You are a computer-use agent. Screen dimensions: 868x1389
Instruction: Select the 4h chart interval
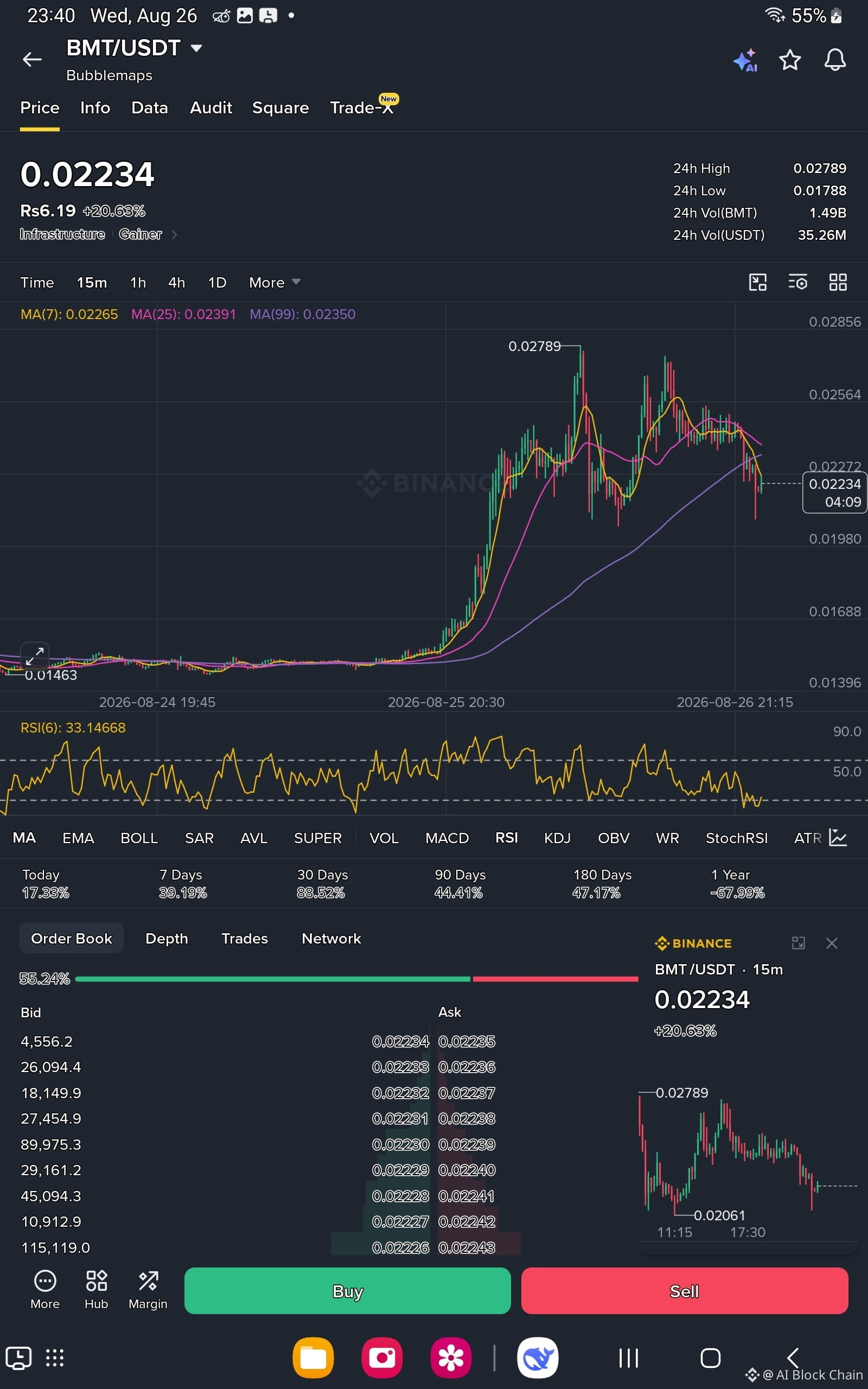pos(177,282)
